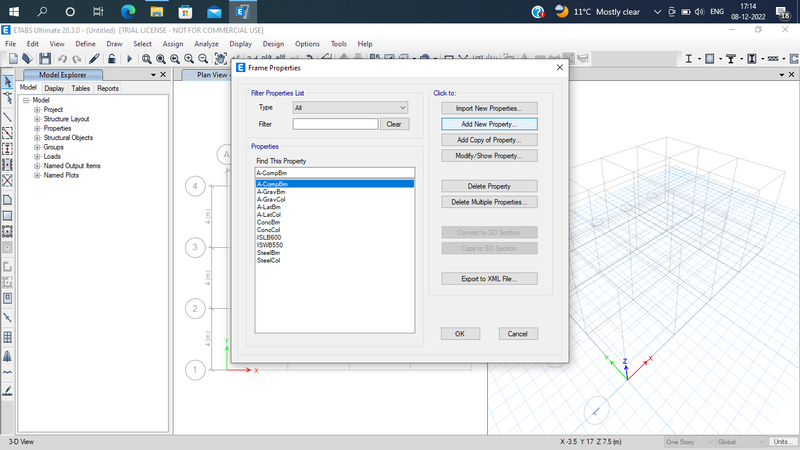The height and width of the screenshot is (450, 800).
Task: Click the Run Analysis play icon
Action: tap(129, 59)
